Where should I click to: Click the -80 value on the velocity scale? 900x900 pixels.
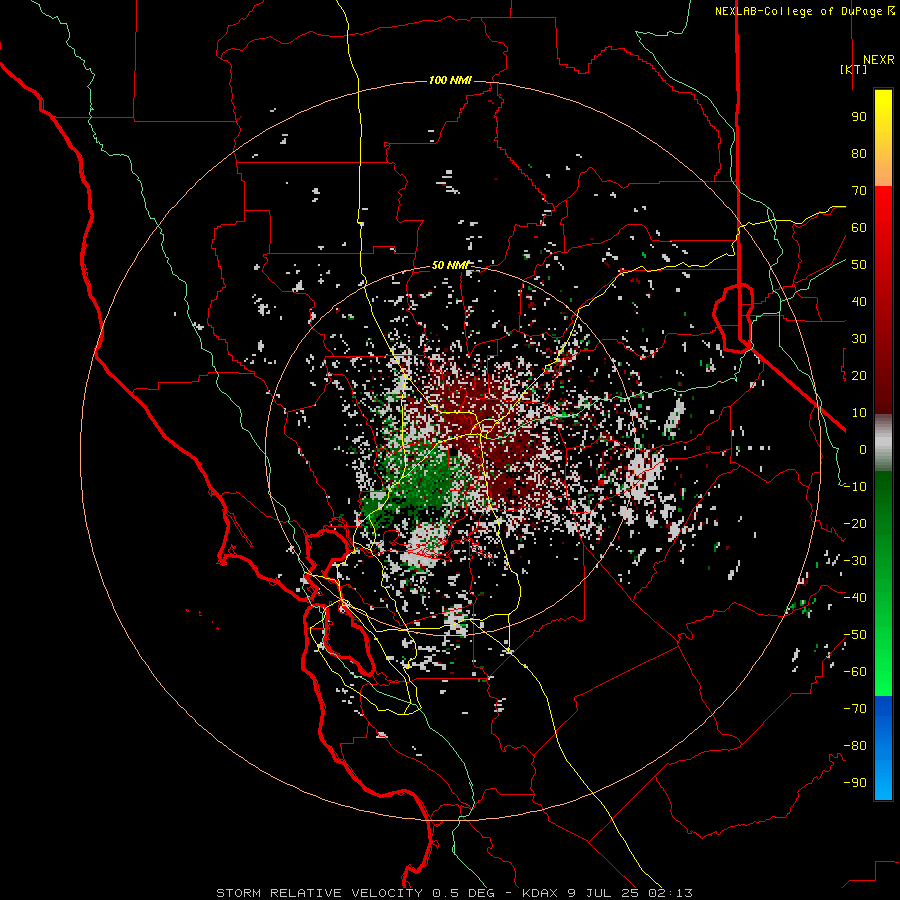tap(855, 746)
